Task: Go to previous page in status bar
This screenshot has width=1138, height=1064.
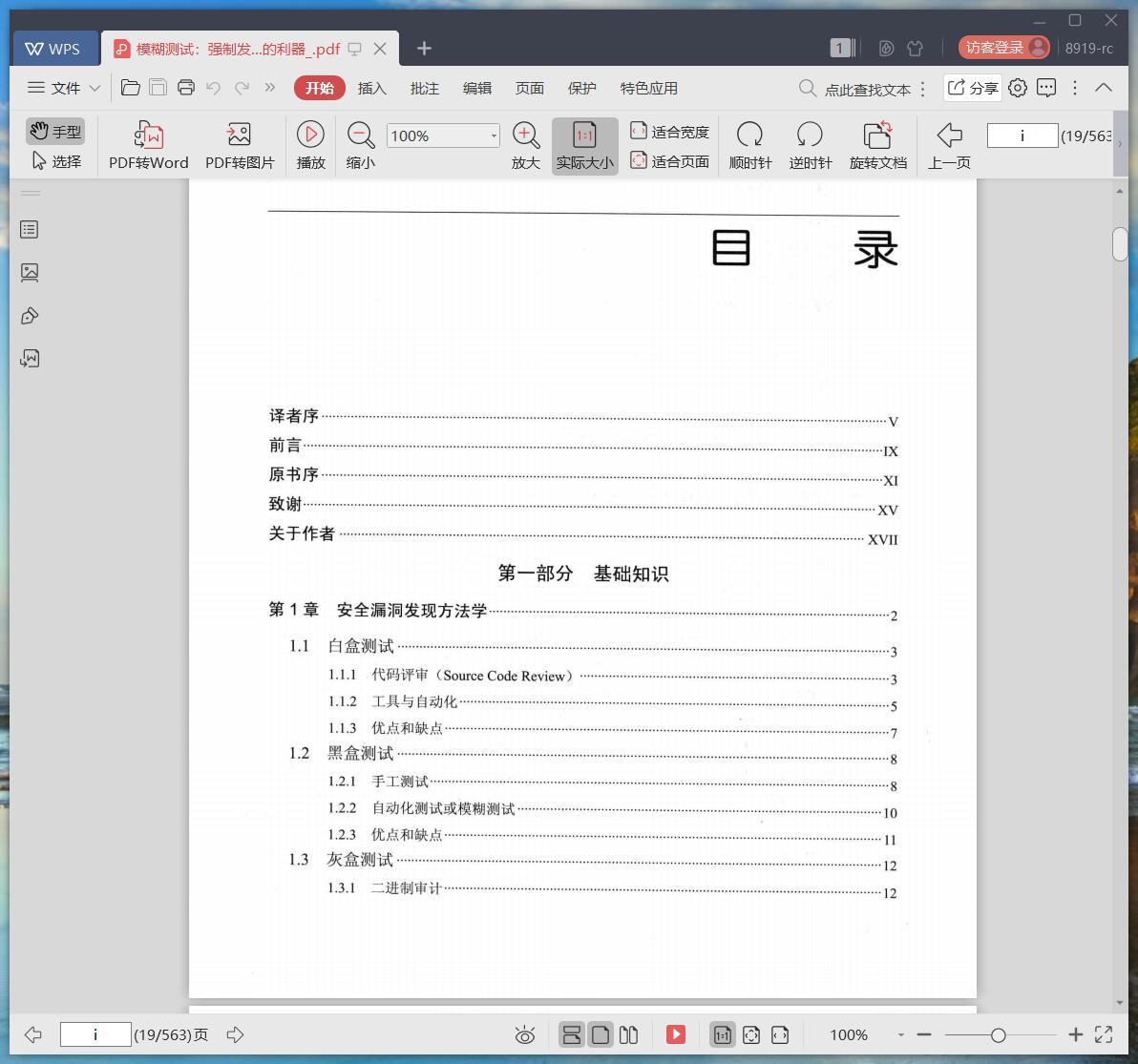Action: pos(32,1035)
